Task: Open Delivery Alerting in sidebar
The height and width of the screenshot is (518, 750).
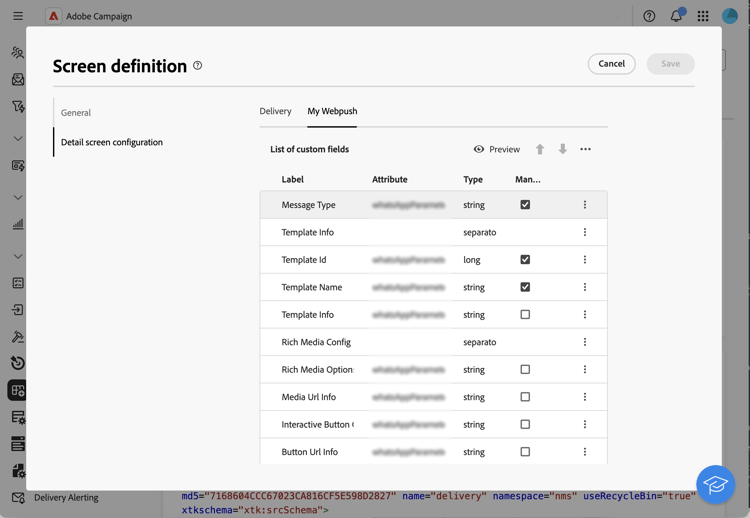Action: 66,497
